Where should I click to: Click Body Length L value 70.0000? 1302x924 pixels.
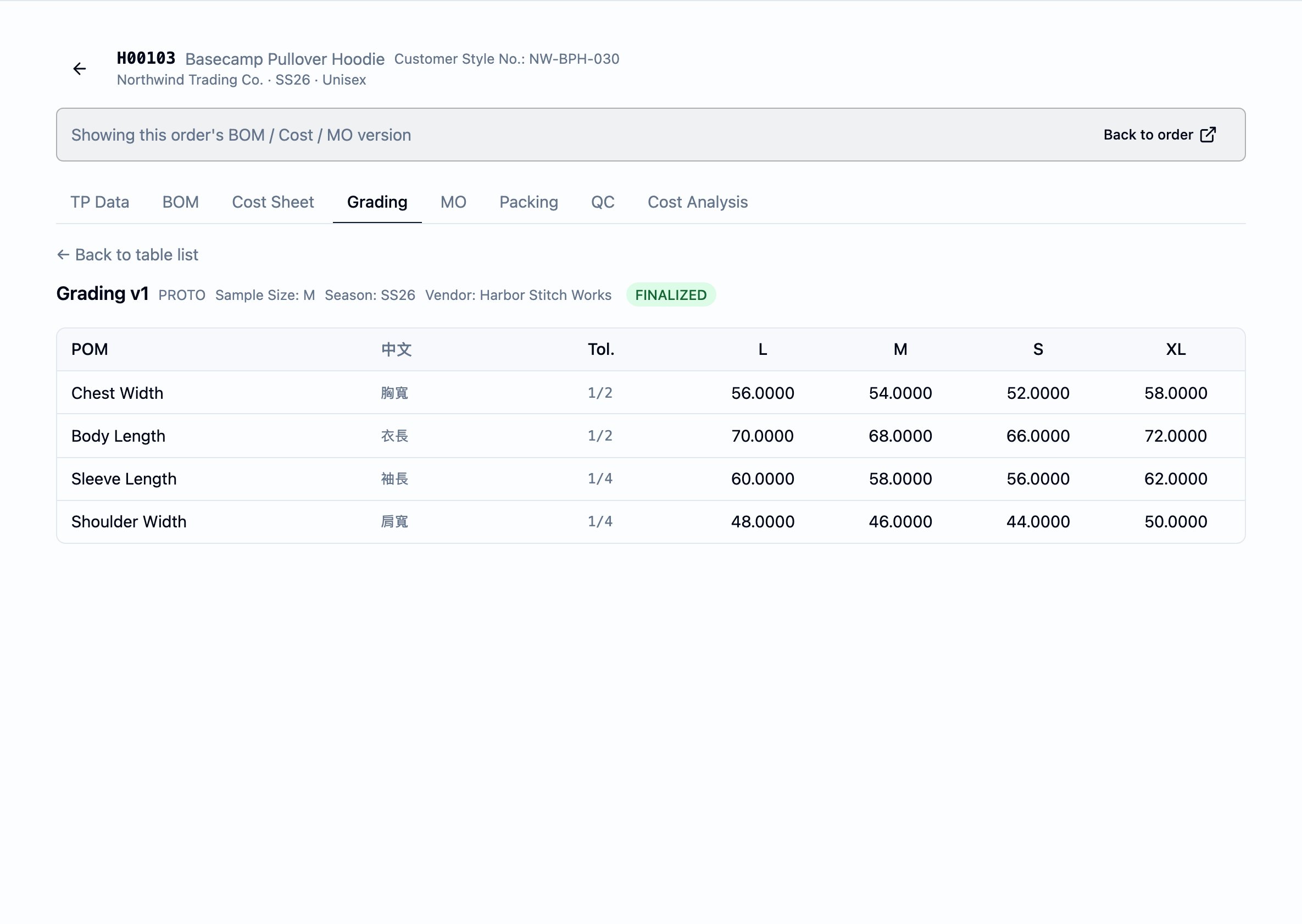tap(763, 436)
